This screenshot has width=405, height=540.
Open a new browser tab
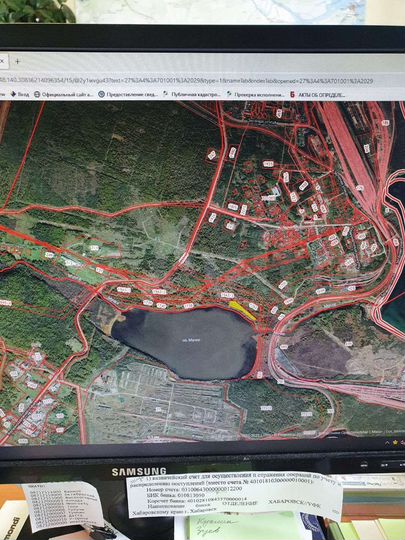pos(18,62)
